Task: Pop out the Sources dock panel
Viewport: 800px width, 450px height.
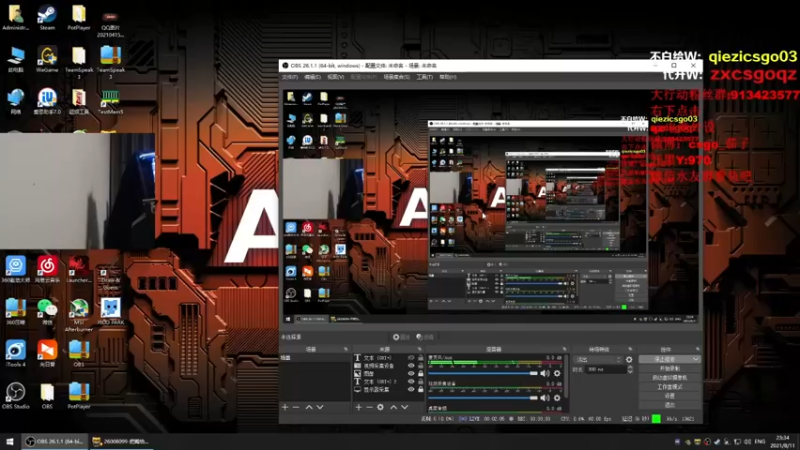Action: tap(419, 349)
